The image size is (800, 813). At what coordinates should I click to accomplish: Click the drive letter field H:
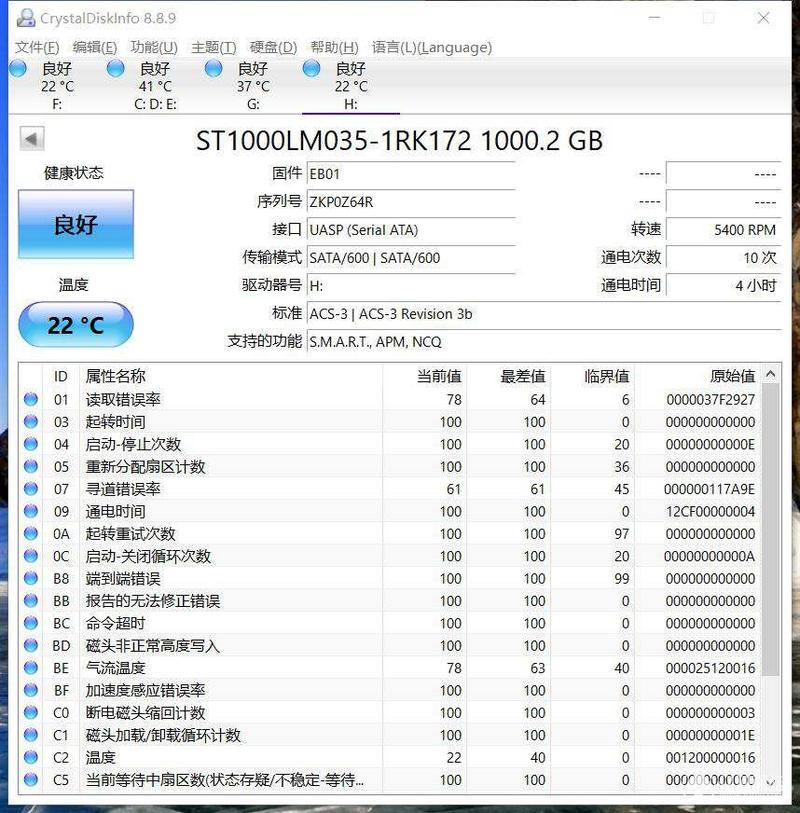pyautogui.click(x=411, y=286)
